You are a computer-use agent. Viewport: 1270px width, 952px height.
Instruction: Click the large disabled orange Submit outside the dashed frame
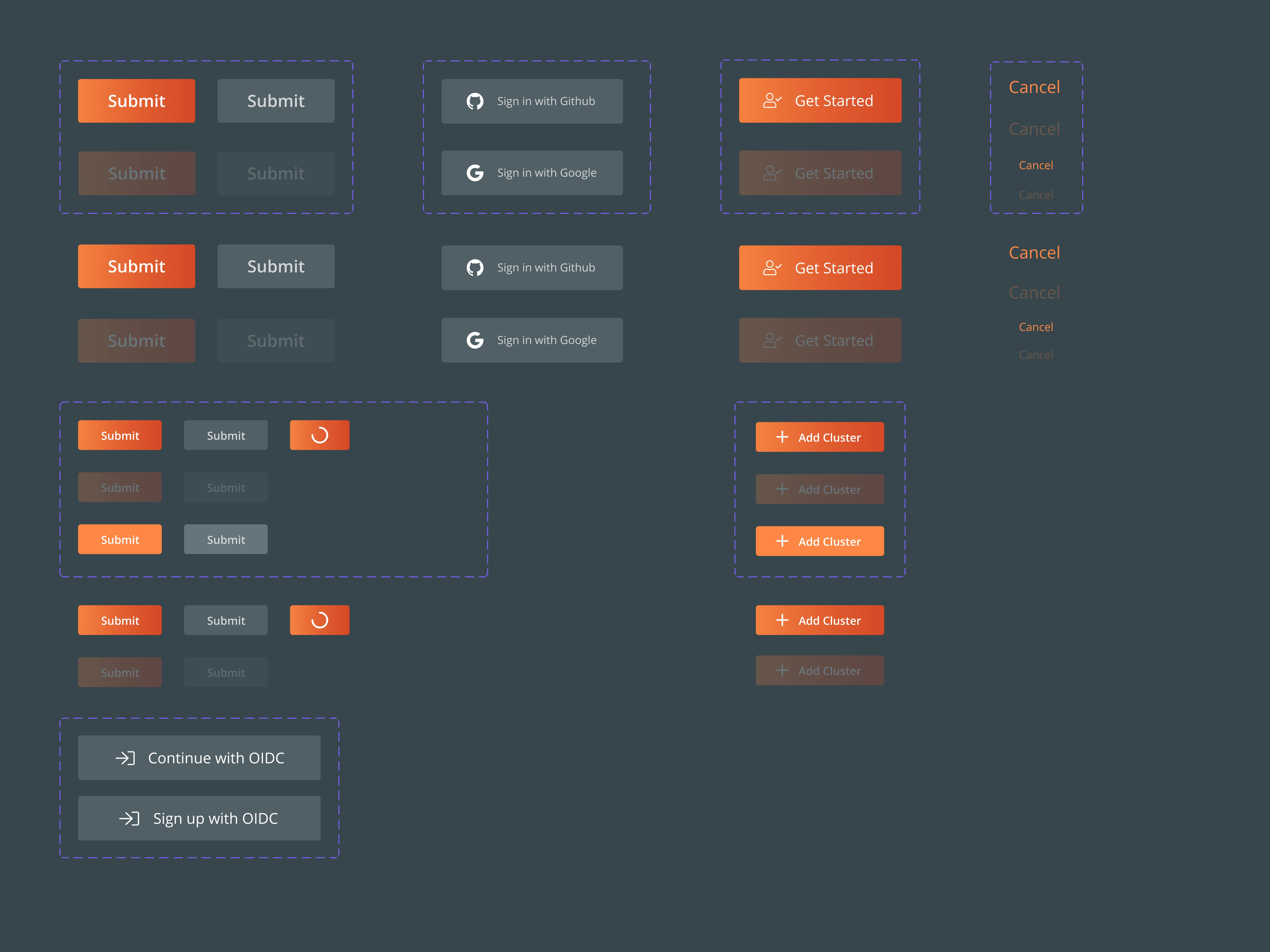coord(137,340)
